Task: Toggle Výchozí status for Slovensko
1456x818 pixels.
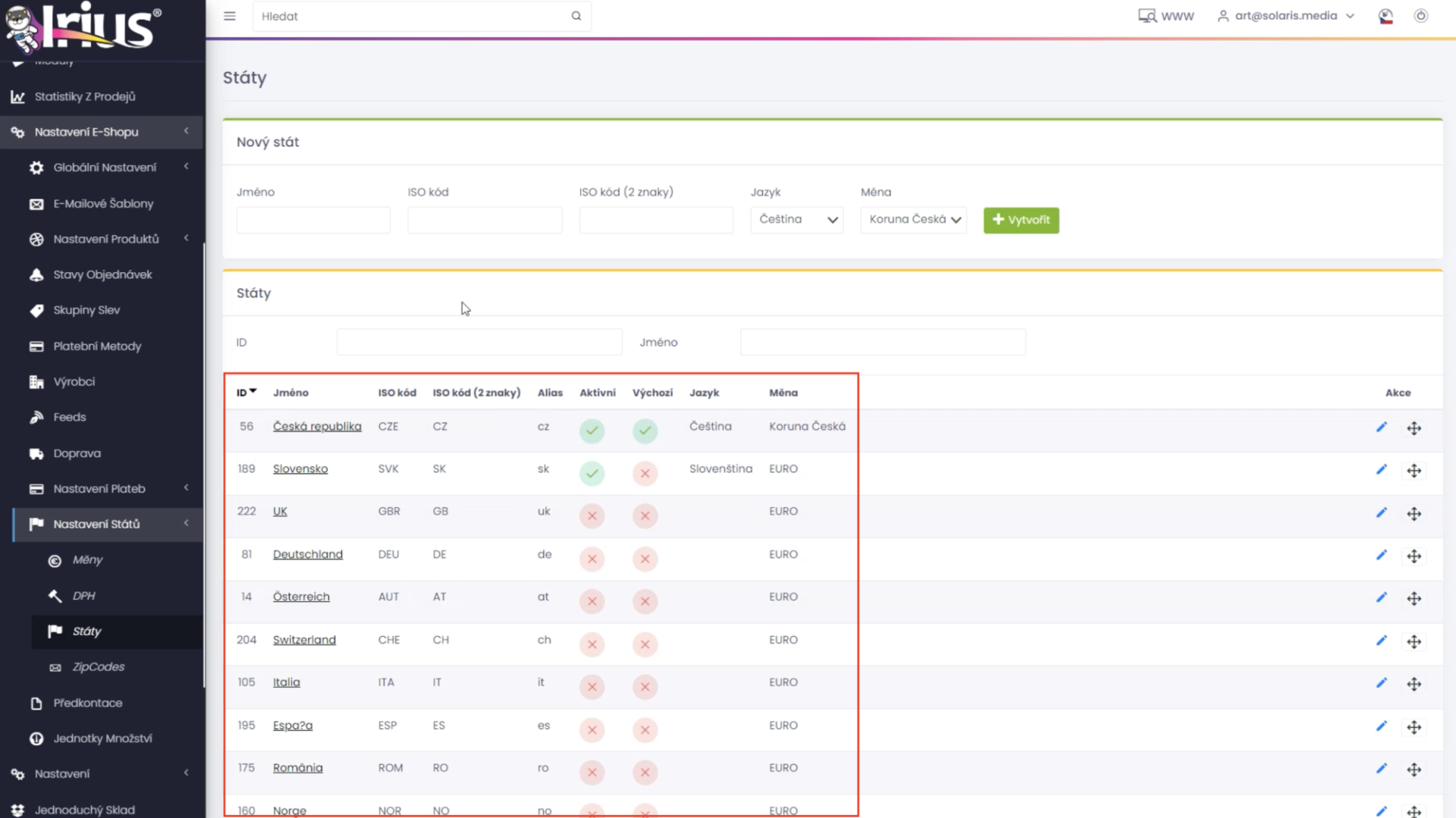Action: click(645, 474)
